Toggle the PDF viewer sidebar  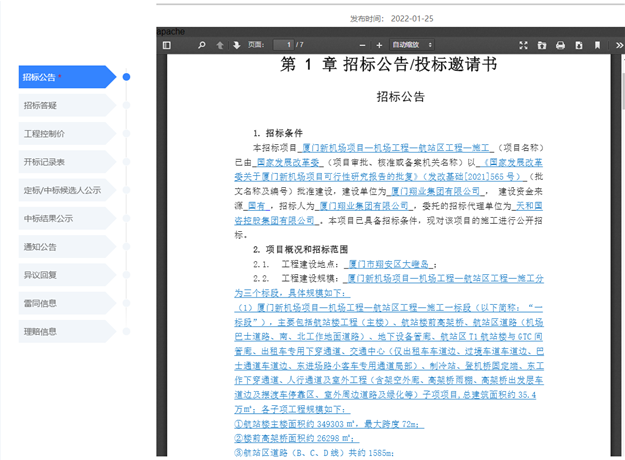click(x=167, y=45)
